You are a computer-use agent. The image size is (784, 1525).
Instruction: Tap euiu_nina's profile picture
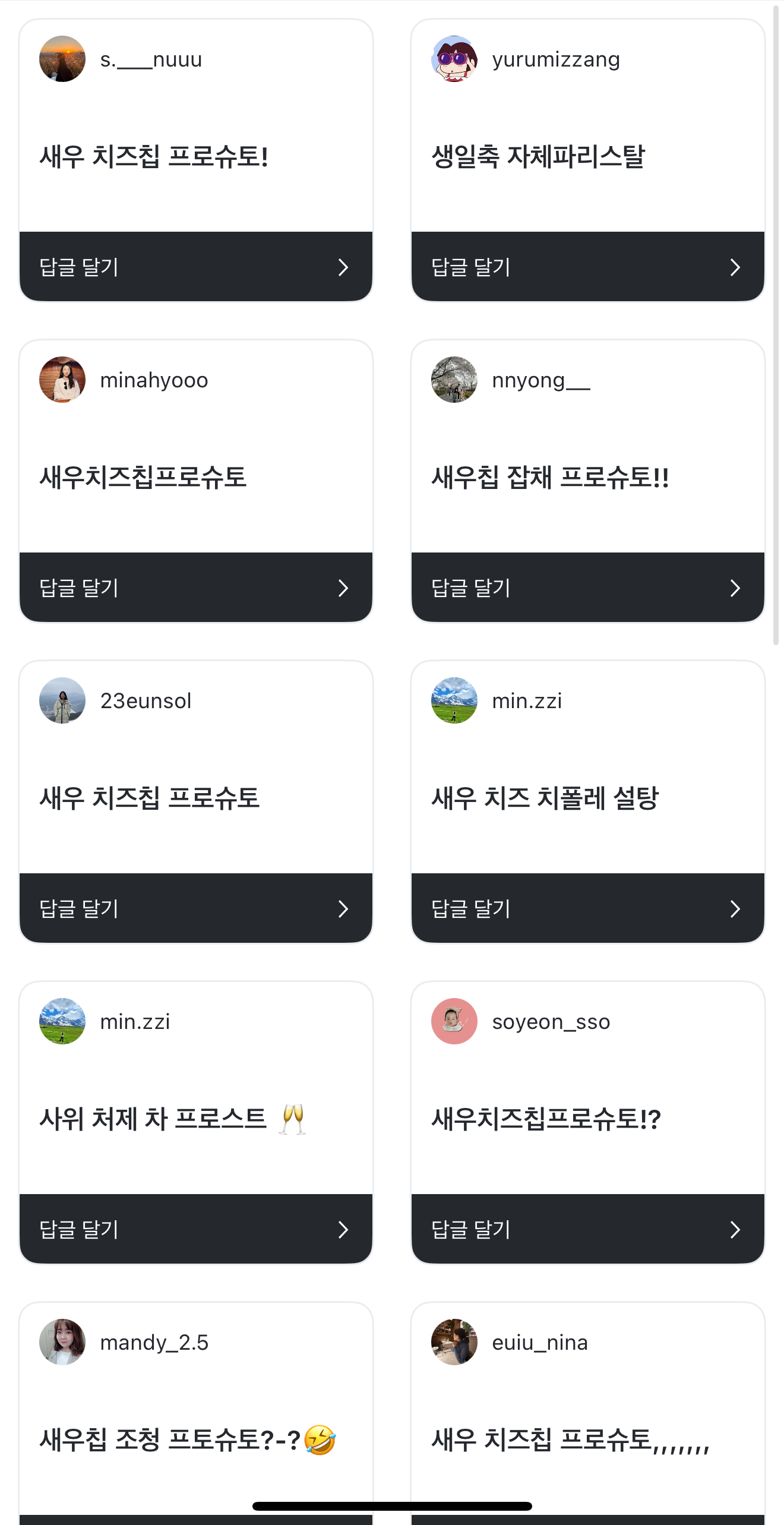coord(454,1342)
